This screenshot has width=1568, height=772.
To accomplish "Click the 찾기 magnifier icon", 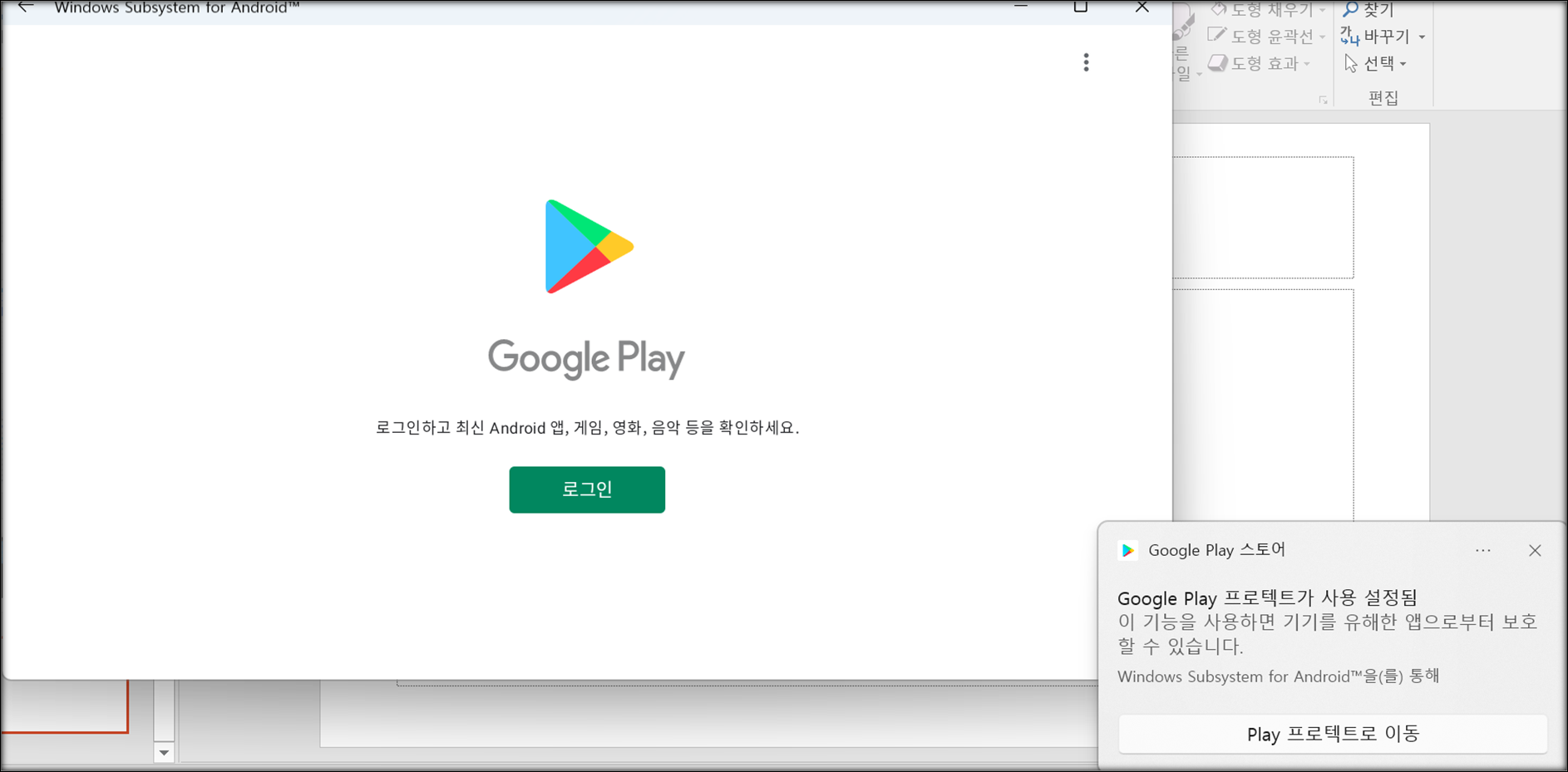I will (x=1350, y=9).
